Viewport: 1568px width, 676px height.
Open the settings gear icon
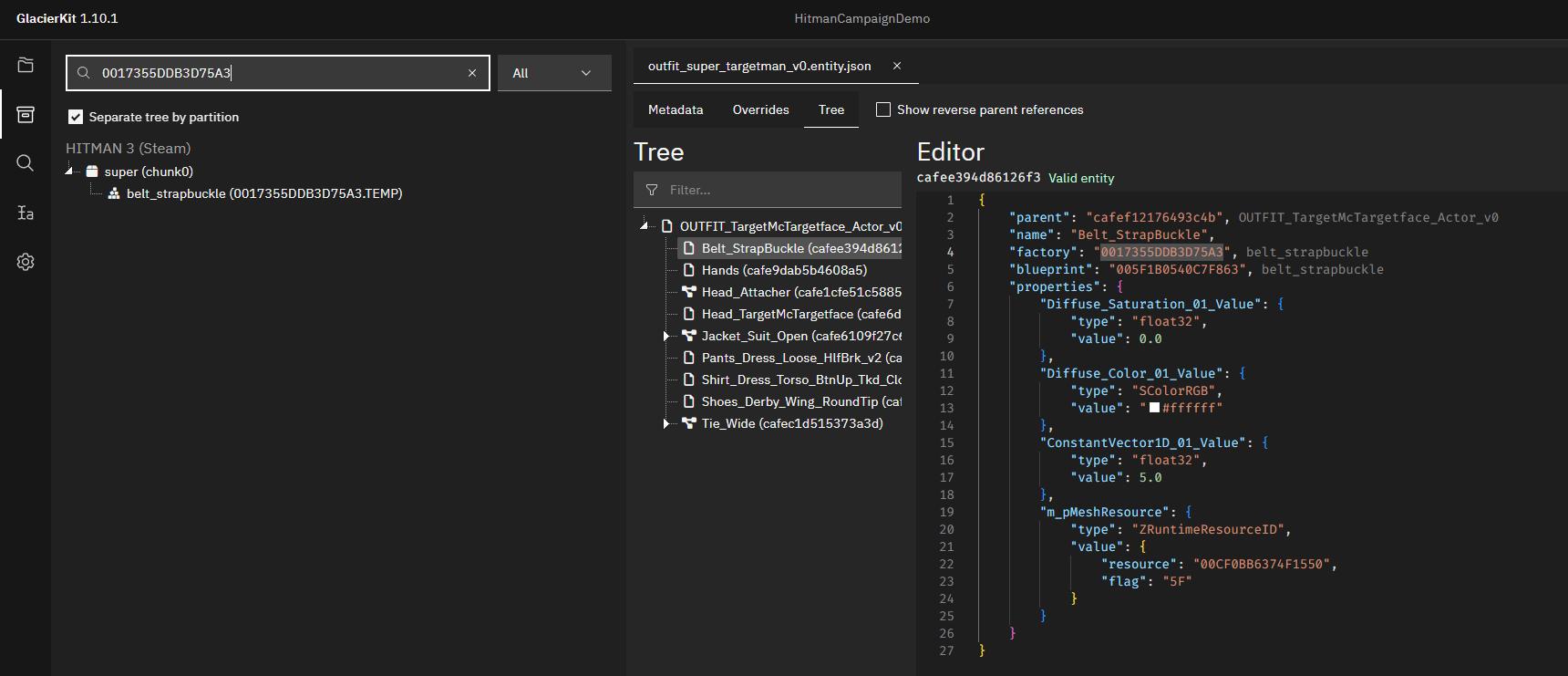click(x=26, y=262)
